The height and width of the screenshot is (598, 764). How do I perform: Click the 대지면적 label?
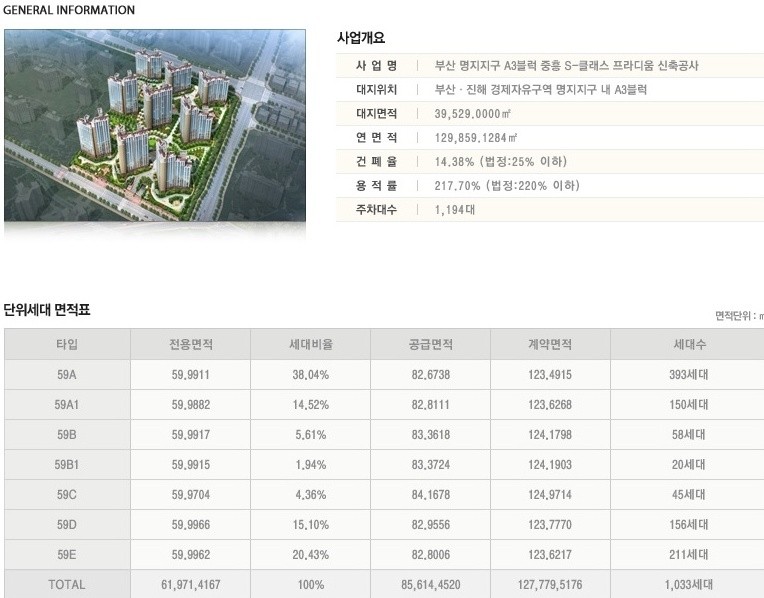pyautogui.click(x=377, y=114)
